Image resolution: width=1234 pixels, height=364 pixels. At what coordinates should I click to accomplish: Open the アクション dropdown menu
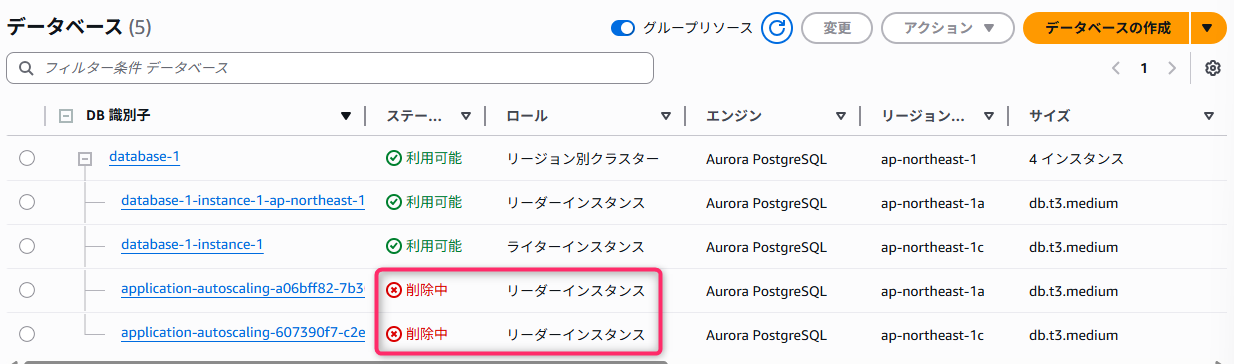[948, 28]
